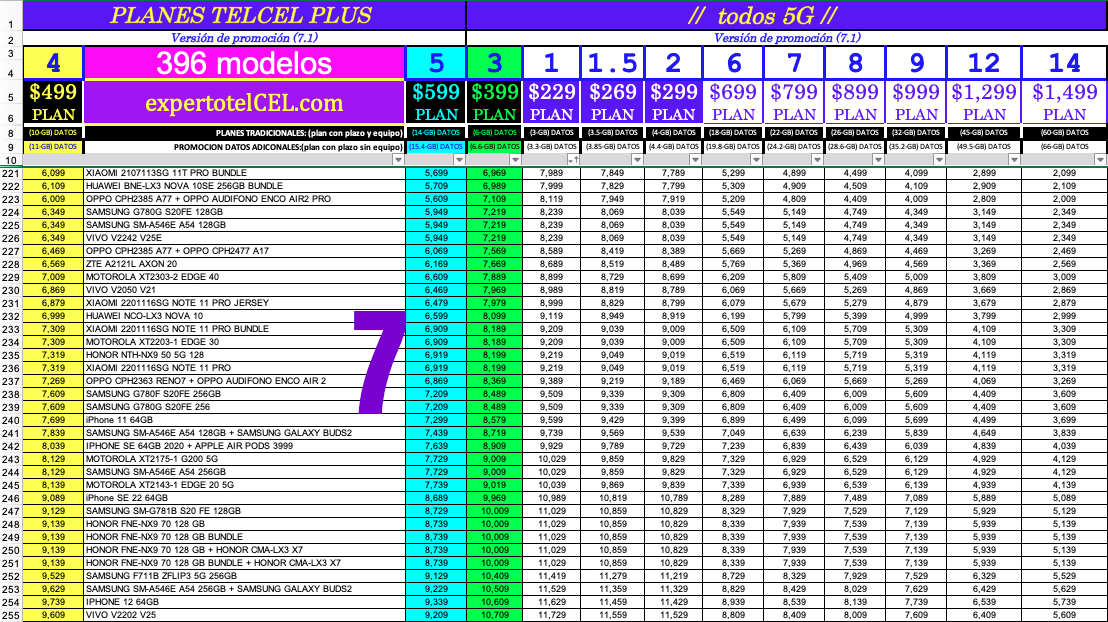Screen dimensions: 1108x622
Task: Select row header 255
Action: click(x=11, y=615)
